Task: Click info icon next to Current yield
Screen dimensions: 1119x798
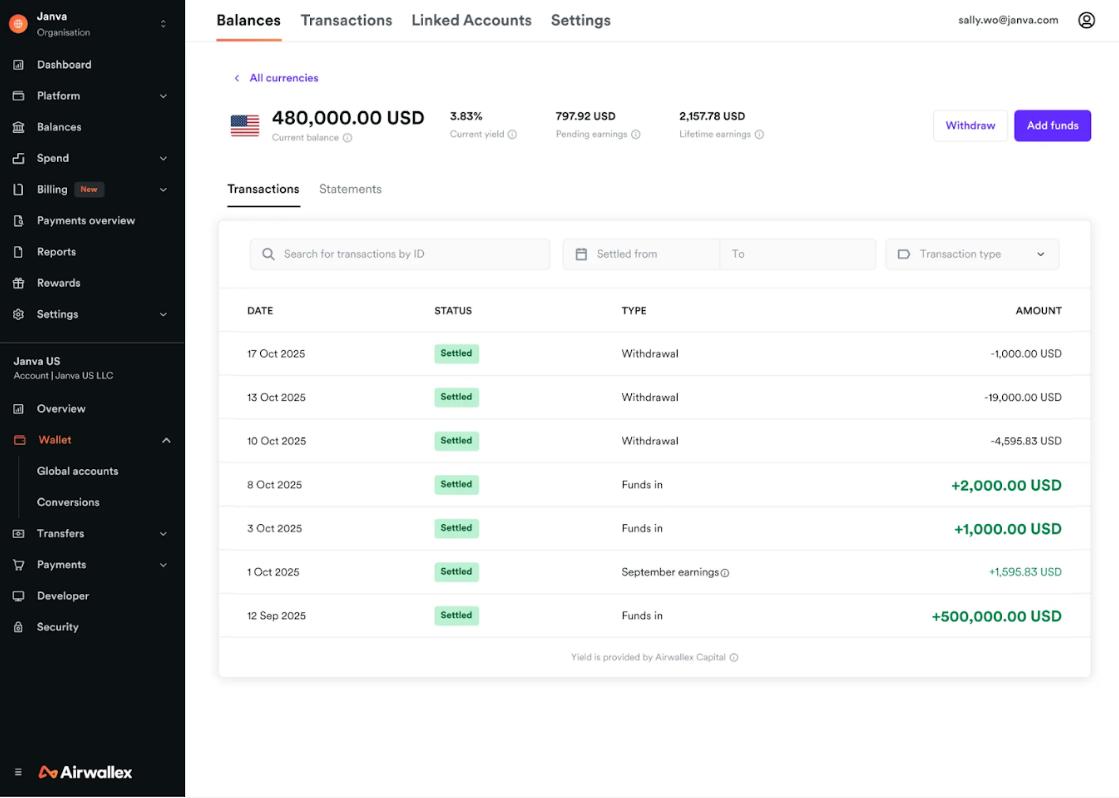Action: pos(513,135)
